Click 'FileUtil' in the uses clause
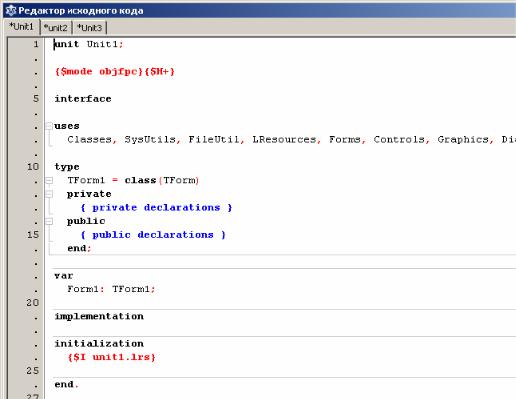Screen dimensions: 516x399 tap(214, 139)
